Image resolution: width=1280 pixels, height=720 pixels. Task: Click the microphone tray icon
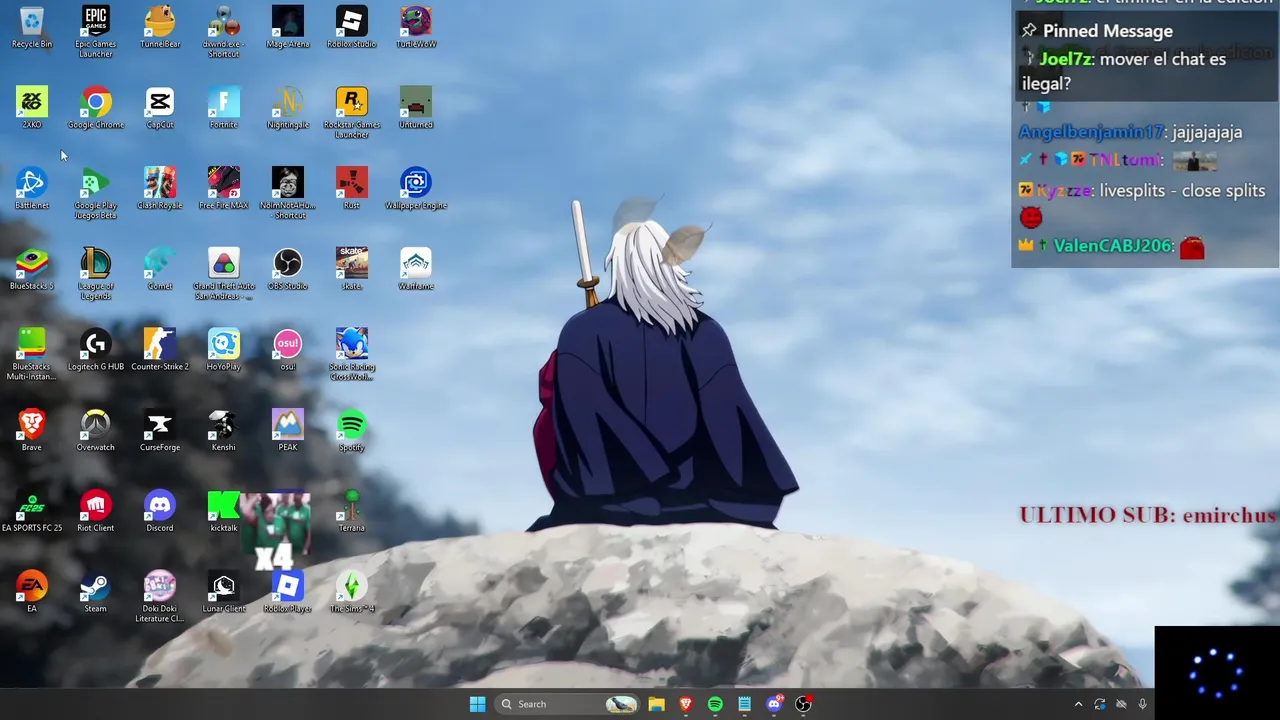pos(1142,704)
